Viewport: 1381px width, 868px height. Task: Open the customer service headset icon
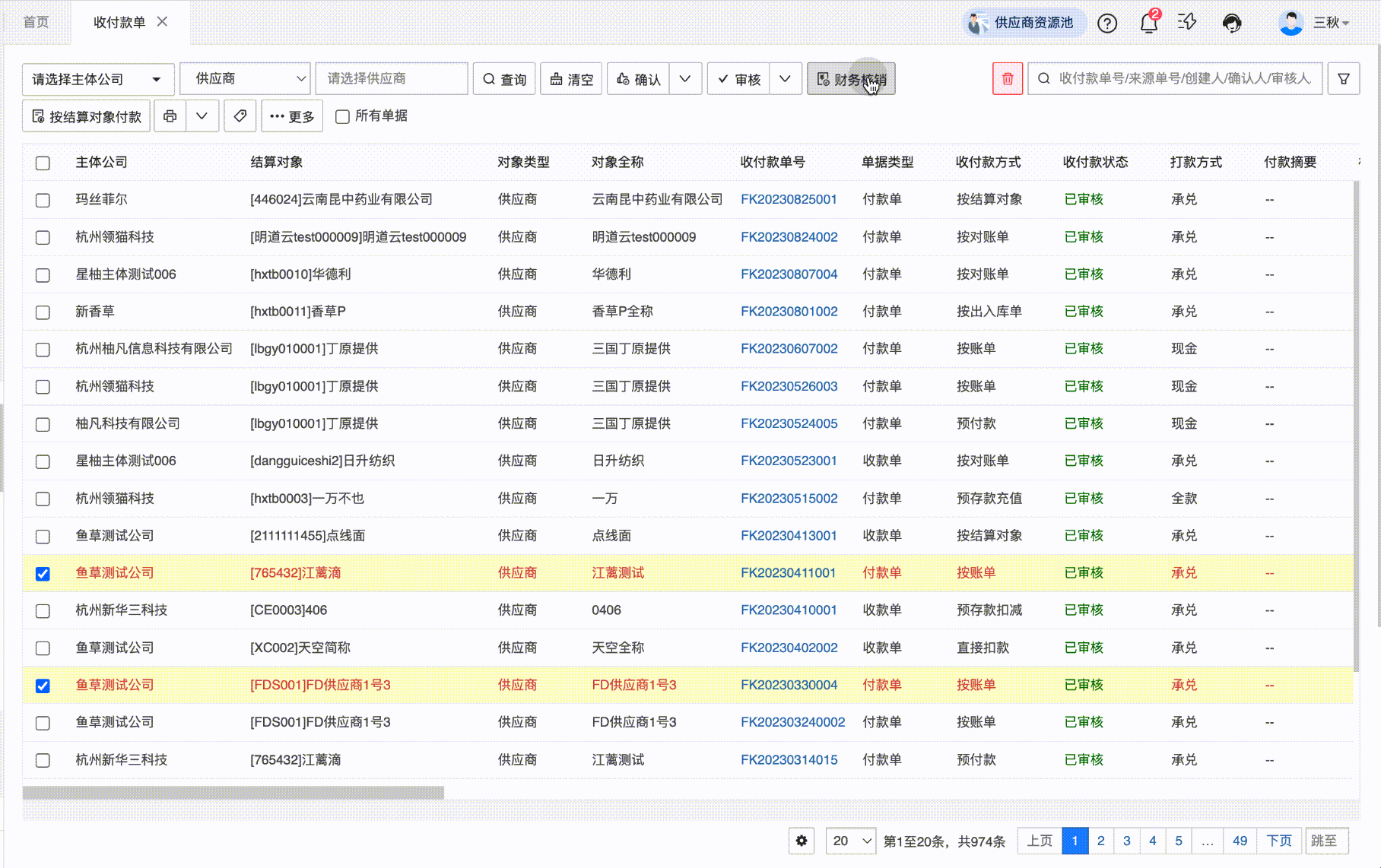click(x=1232, y=23)
